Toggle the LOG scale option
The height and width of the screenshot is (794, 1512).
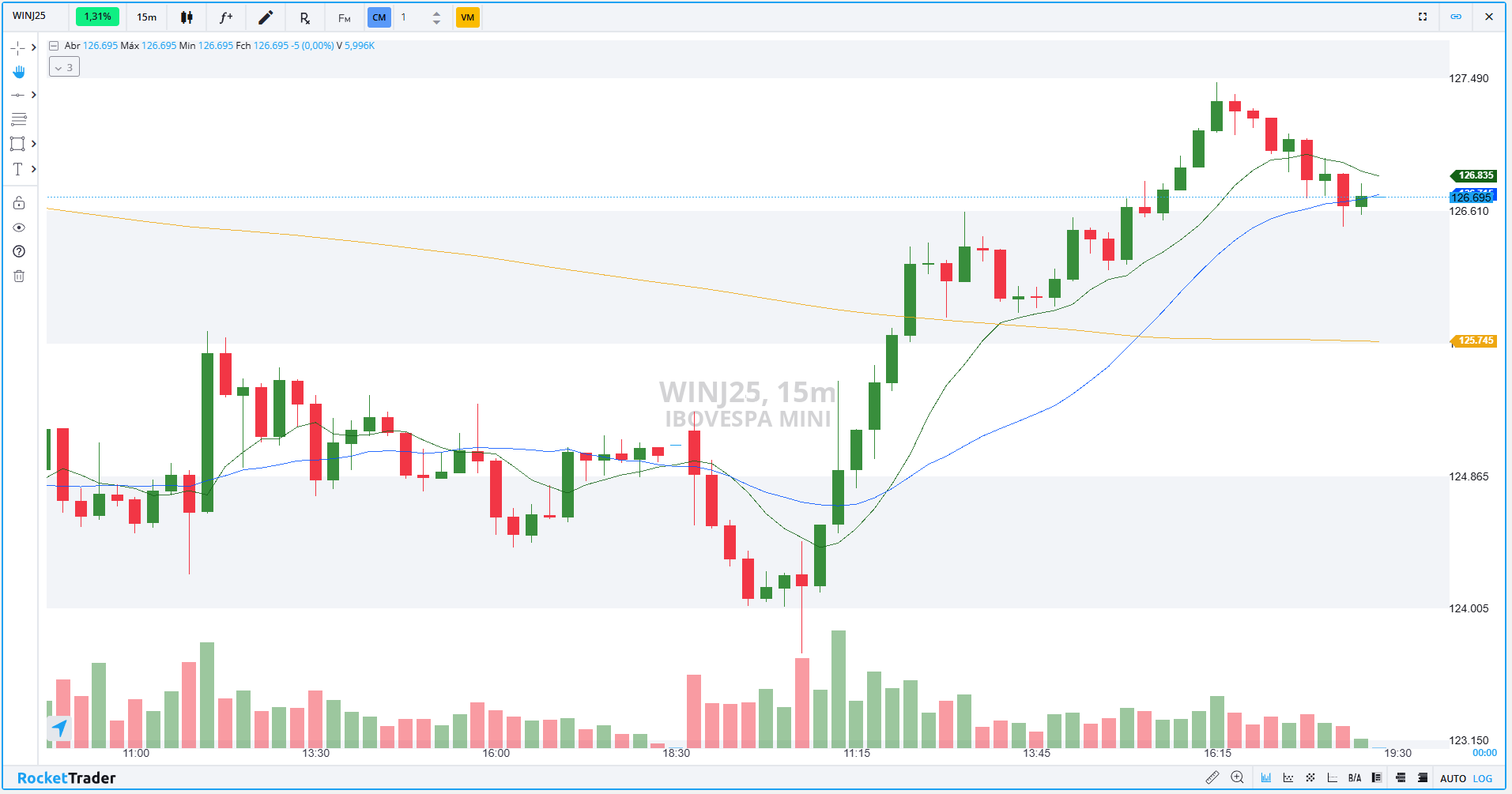point(1483,778)
